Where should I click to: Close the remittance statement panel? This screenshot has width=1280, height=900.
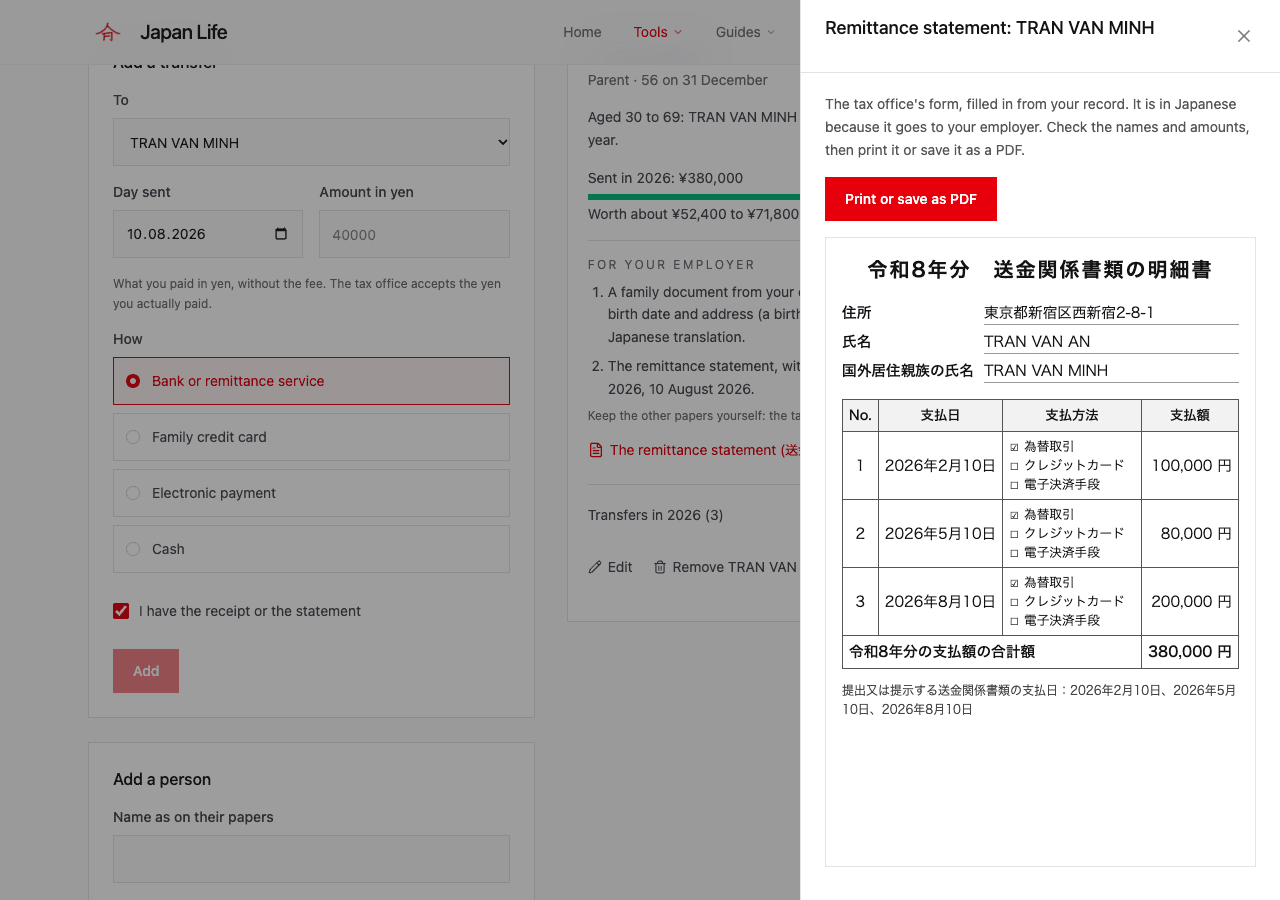(x=1243, y=36)
